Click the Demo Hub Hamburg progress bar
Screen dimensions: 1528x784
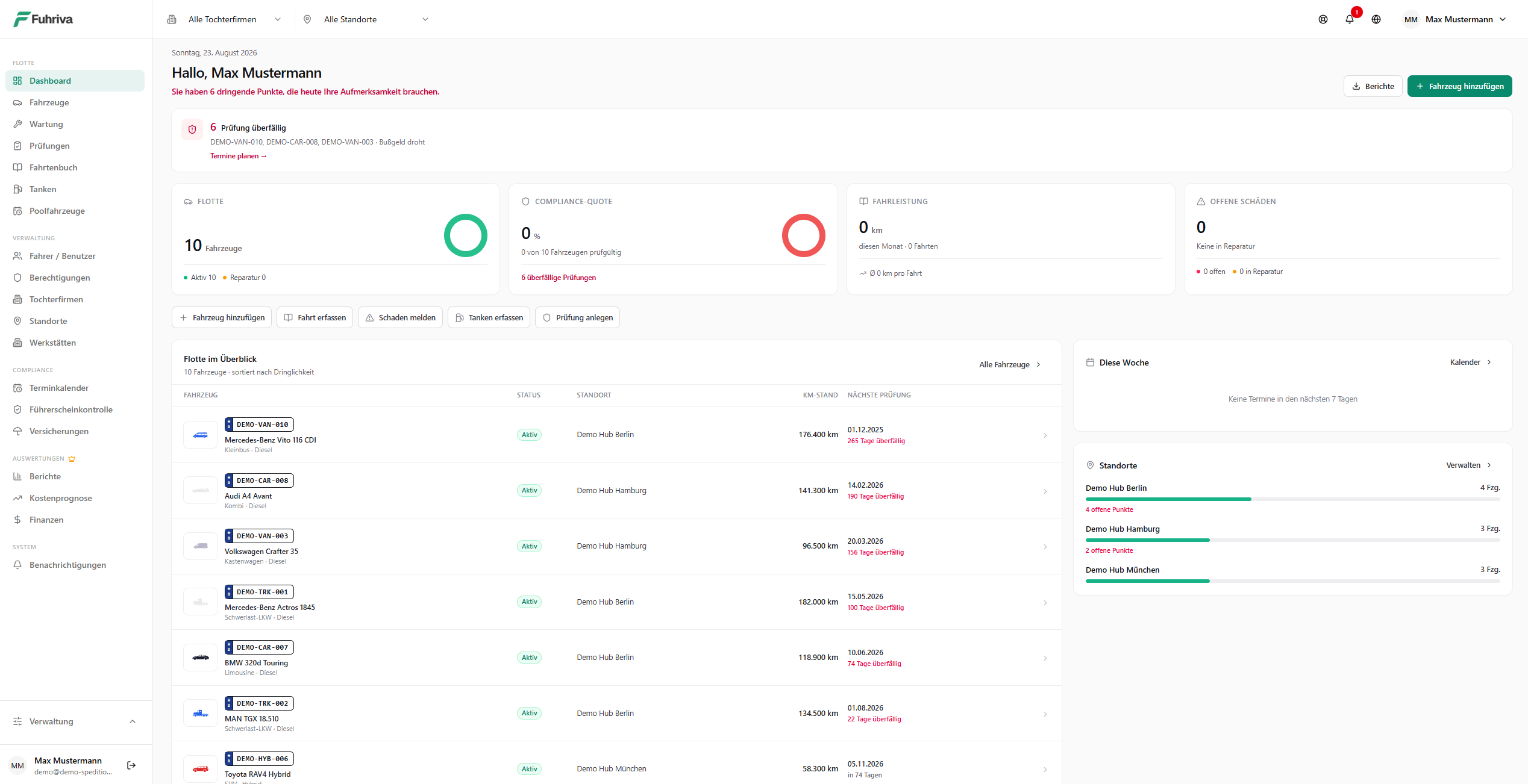[x=1293, y=540]
